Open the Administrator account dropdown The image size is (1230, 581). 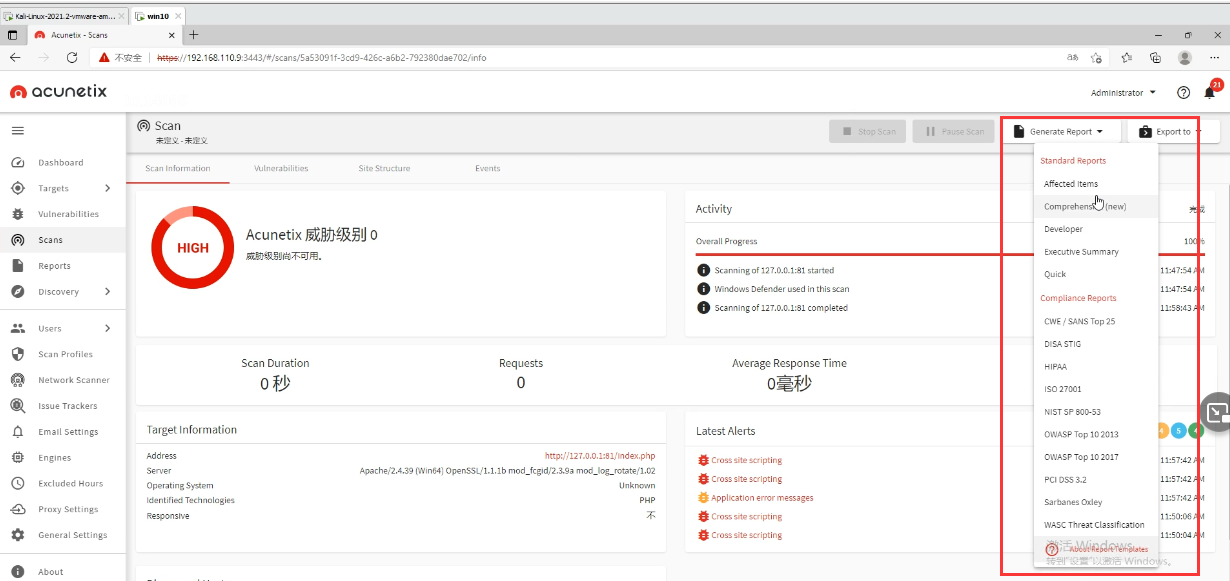[x=1123, y=92]
